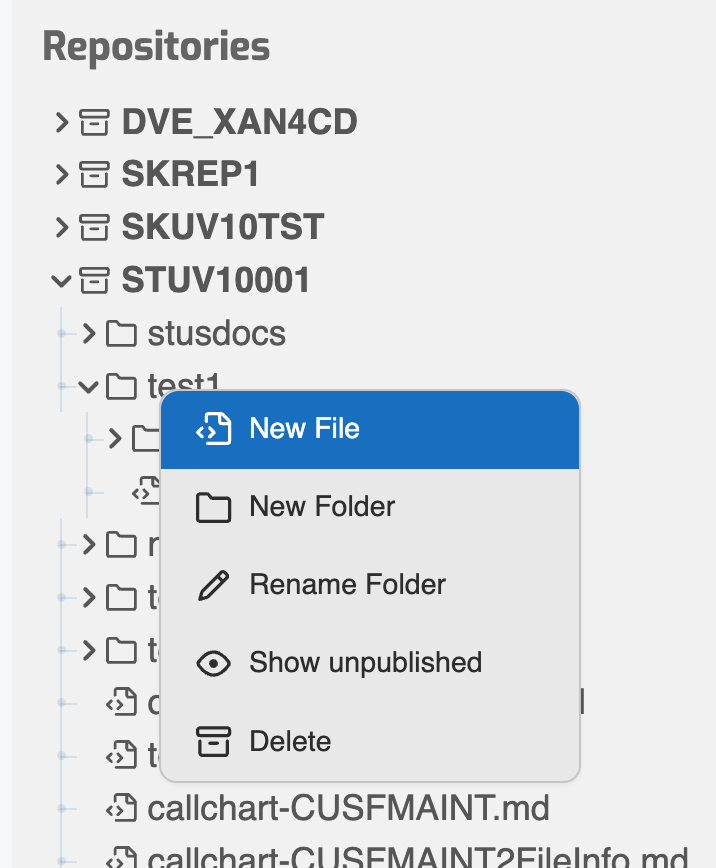Toggle Show unpublished eye icon
Viewport: 716px width, 868px height.
(213, 663)
